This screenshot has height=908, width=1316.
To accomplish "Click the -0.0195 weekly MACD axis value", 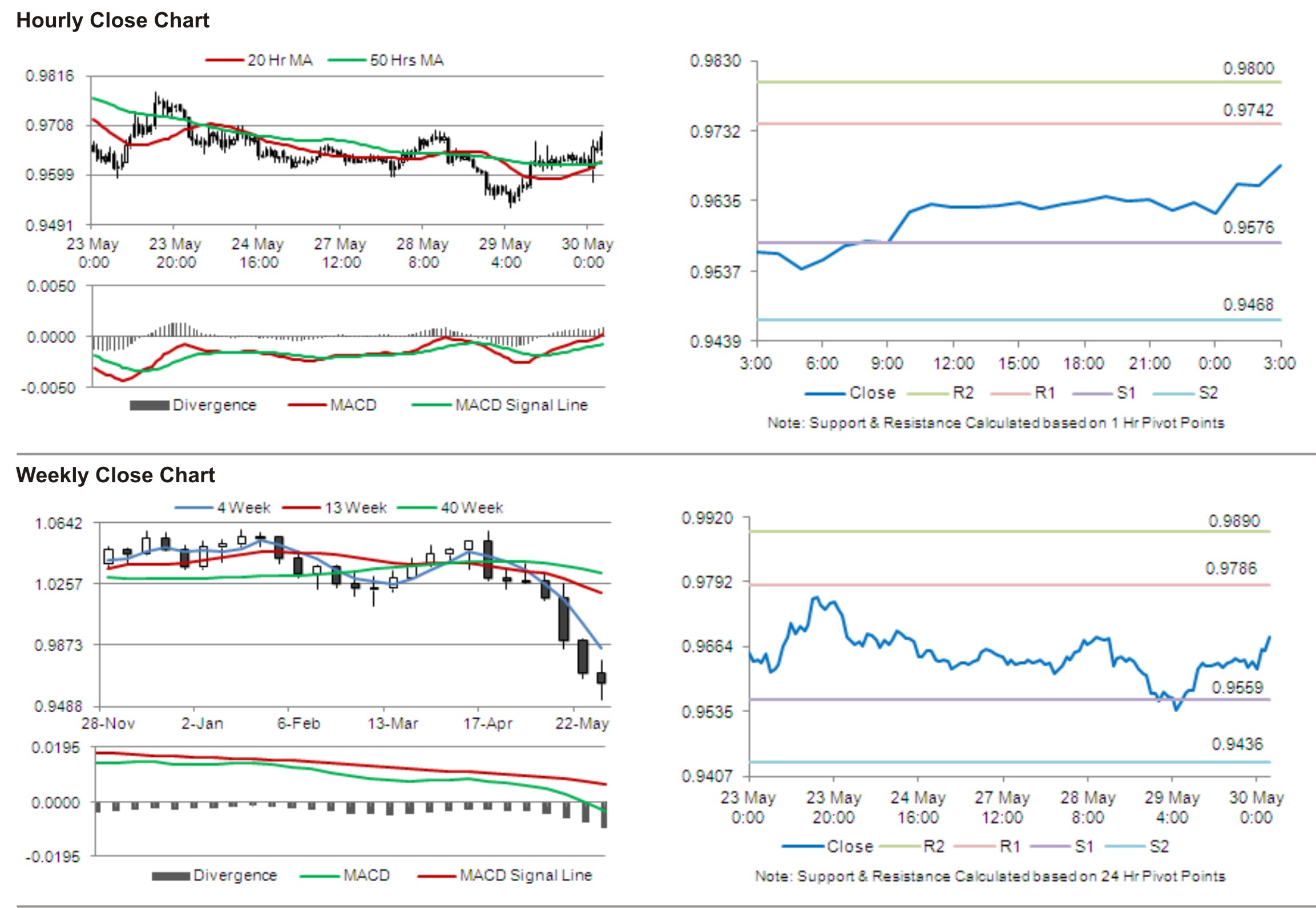I will tap(53, 857).
